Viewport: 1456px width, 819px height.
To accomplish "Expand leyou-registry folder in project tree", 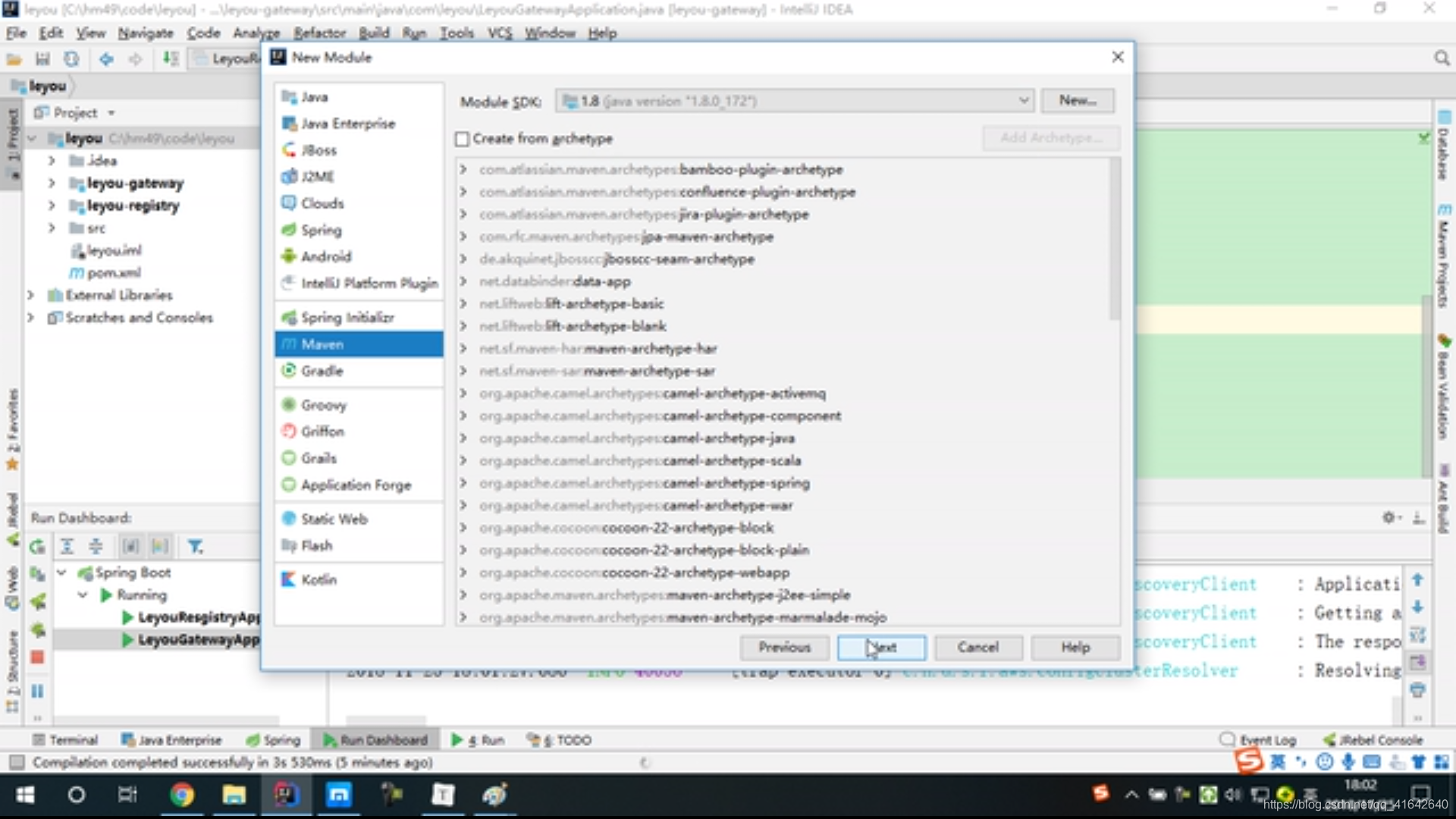I will click(x=51, y=206).
